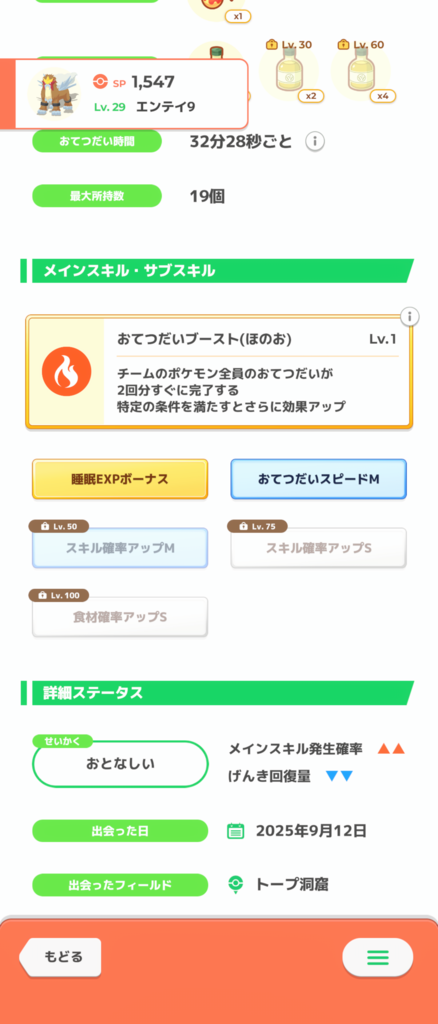Tap the location pin by トープ洞窟
Image resolution: width=438 pixels, height=1024 pixels.
236,884
